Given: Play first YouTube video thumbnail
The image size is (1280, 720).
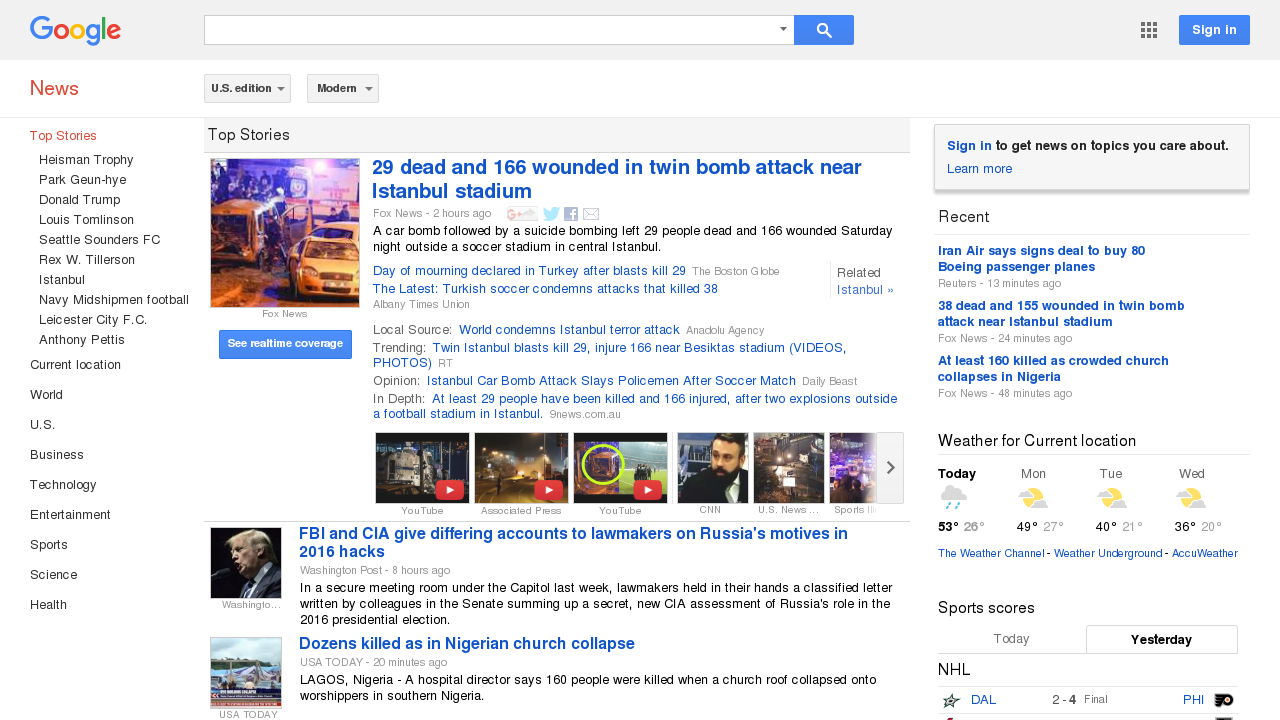Looking at the screenshot, I should click(422, 468).
